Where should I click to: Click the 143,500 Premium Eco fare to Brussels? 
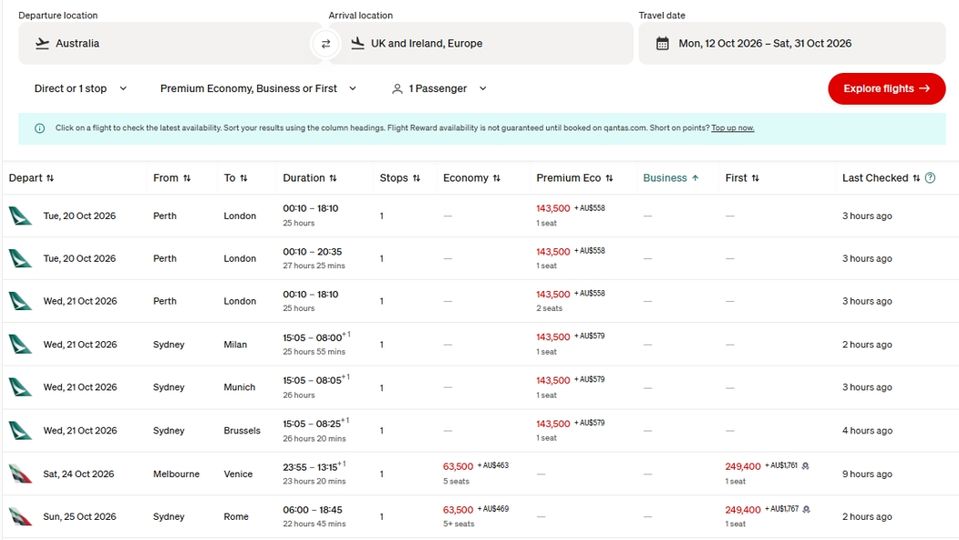pos(553,424)
